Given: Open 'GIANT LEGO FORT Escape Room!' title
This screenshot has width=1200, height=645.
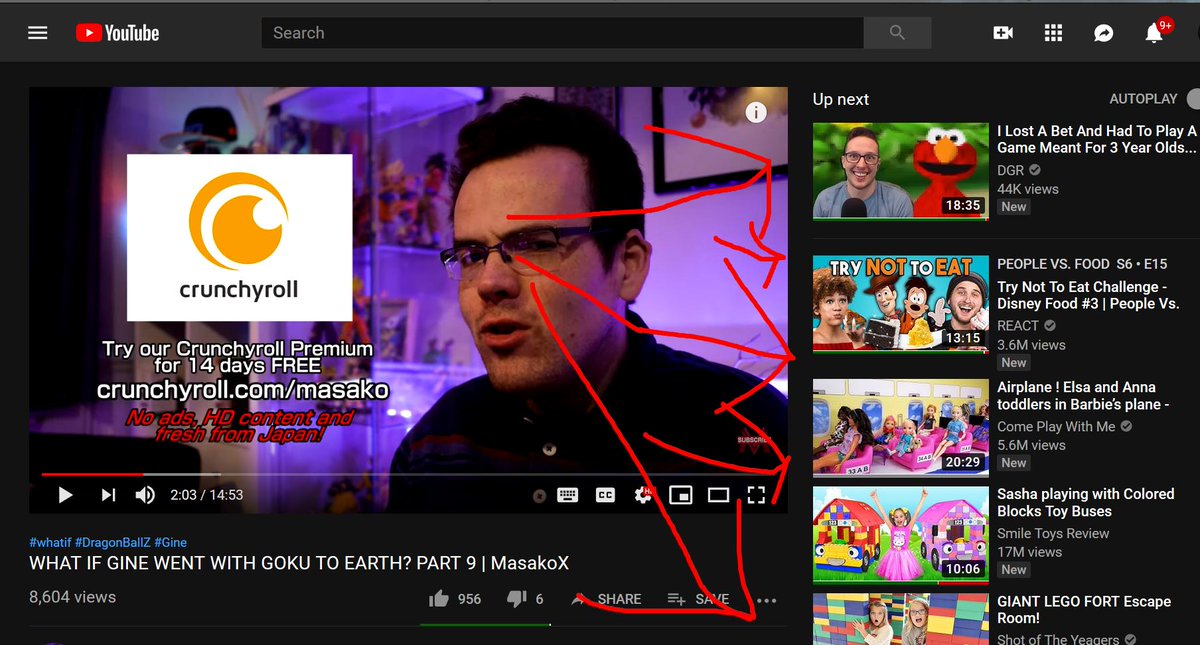Looking at the screenshot, I should click(1084, 610).
